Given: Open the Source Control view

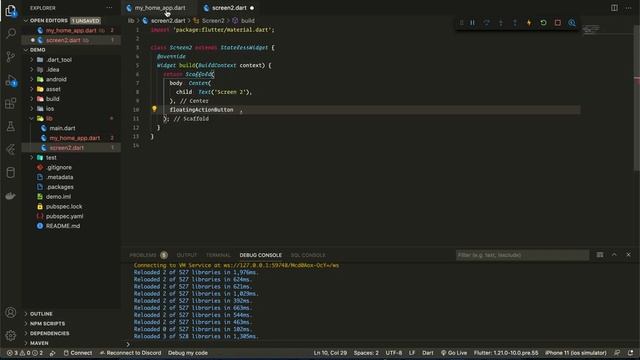Looking at the screenshot, I should pyautogui.click(x=11, y=56).
